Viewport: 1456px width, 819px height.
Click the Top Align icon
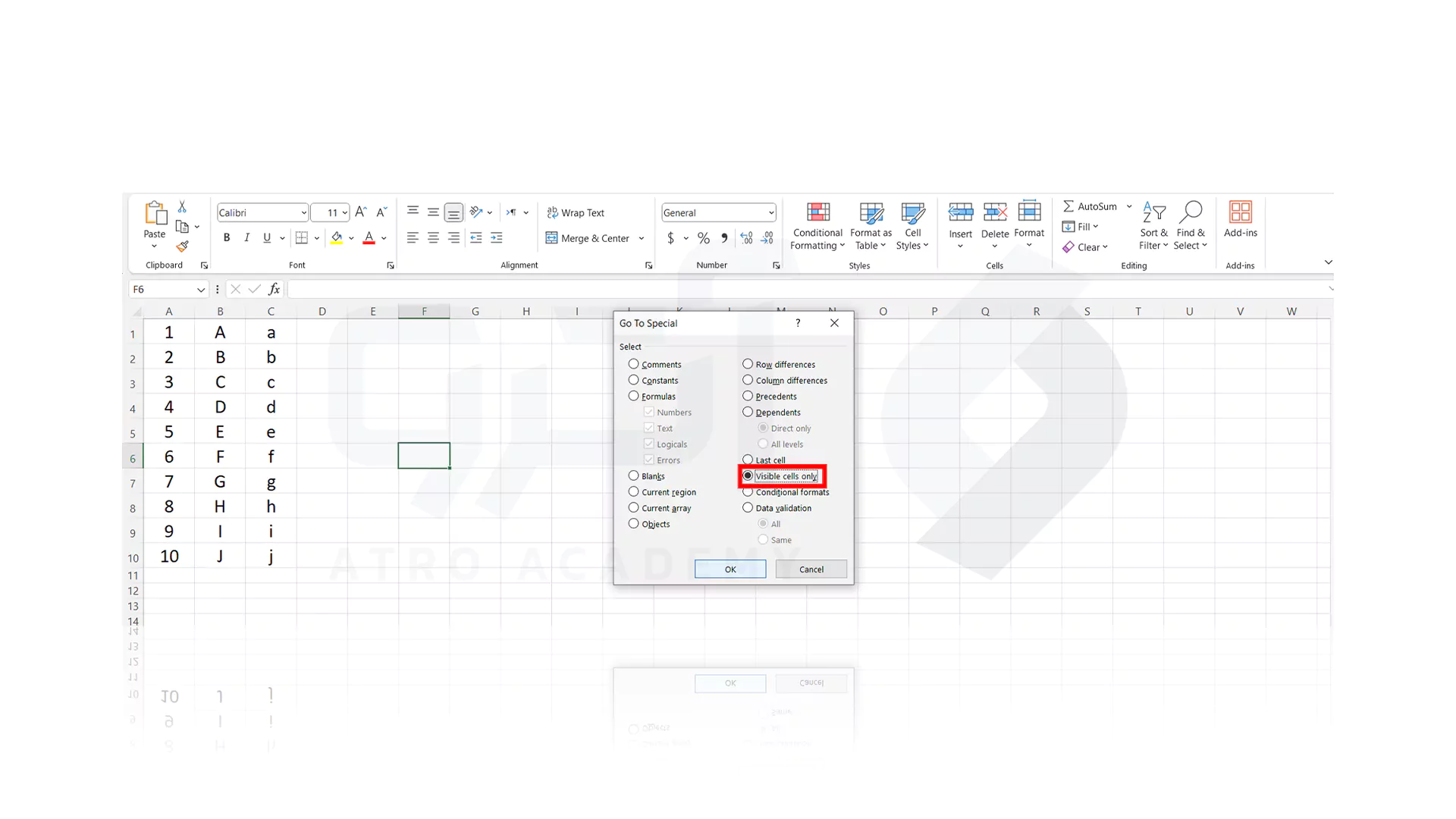[413, 212]
